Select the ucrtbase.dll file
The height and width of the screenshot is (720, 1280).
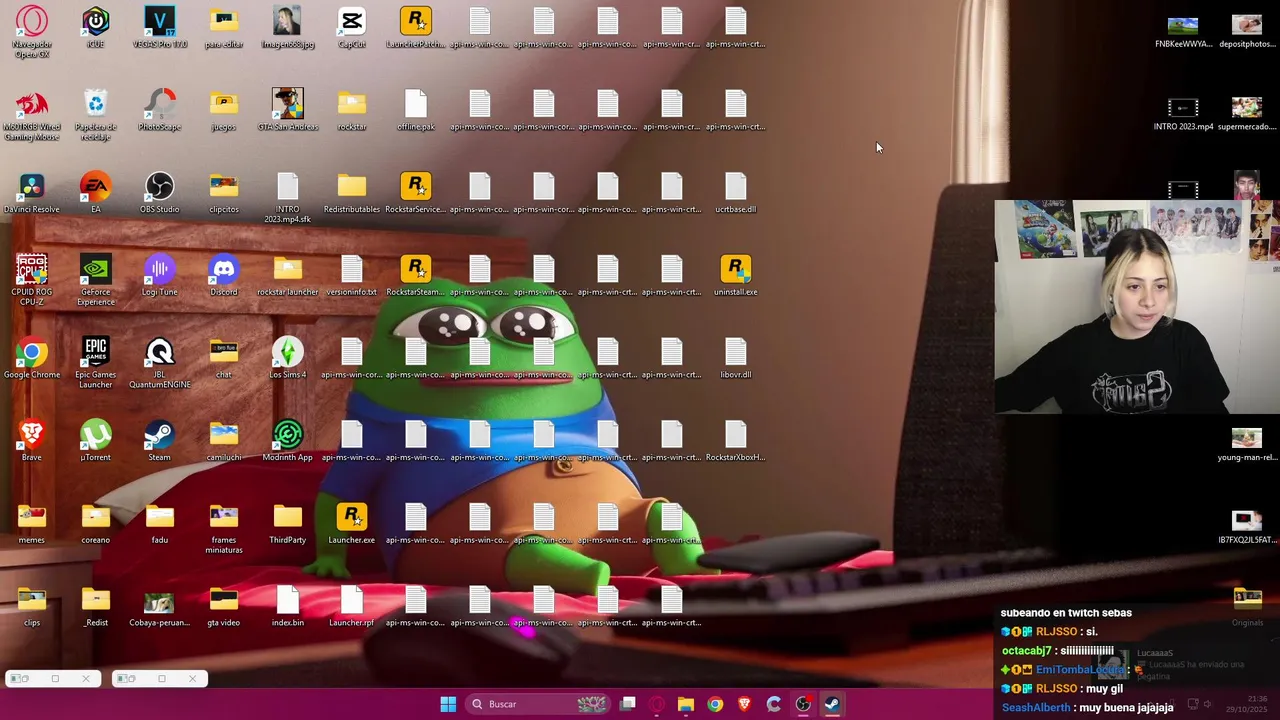(x=736, y=193)
